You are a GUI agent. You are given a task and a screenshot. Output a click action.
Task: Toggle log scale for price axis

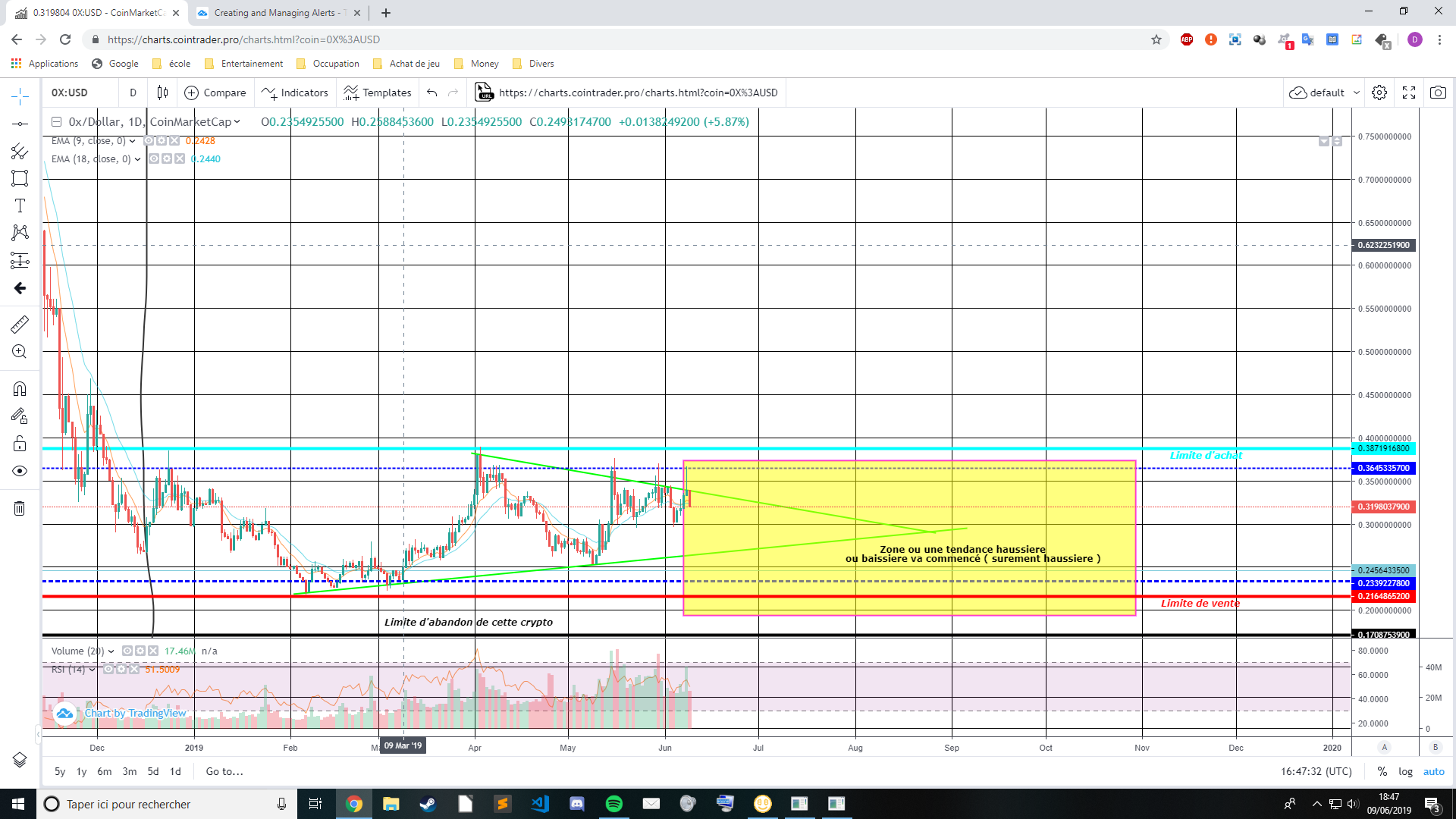click(1405, 771)
